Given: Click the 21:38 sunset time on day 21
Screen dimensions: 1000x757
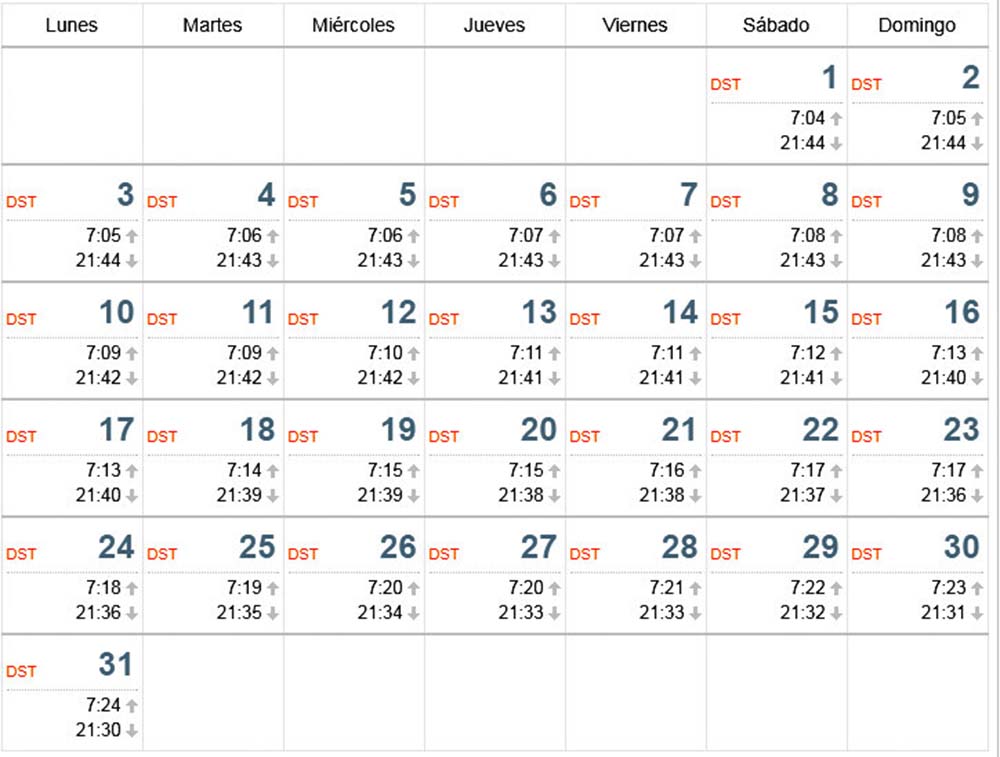Looking at the screenshot, I should 661,496.
